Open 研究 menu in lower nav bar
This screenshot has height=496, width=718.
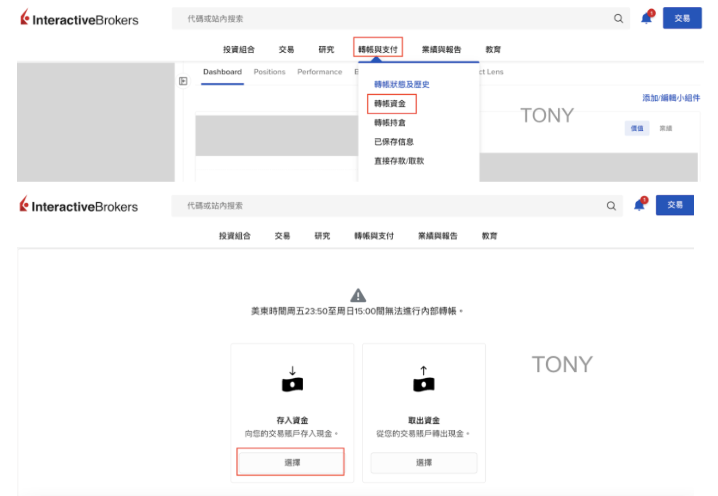[x=322, y=236]
